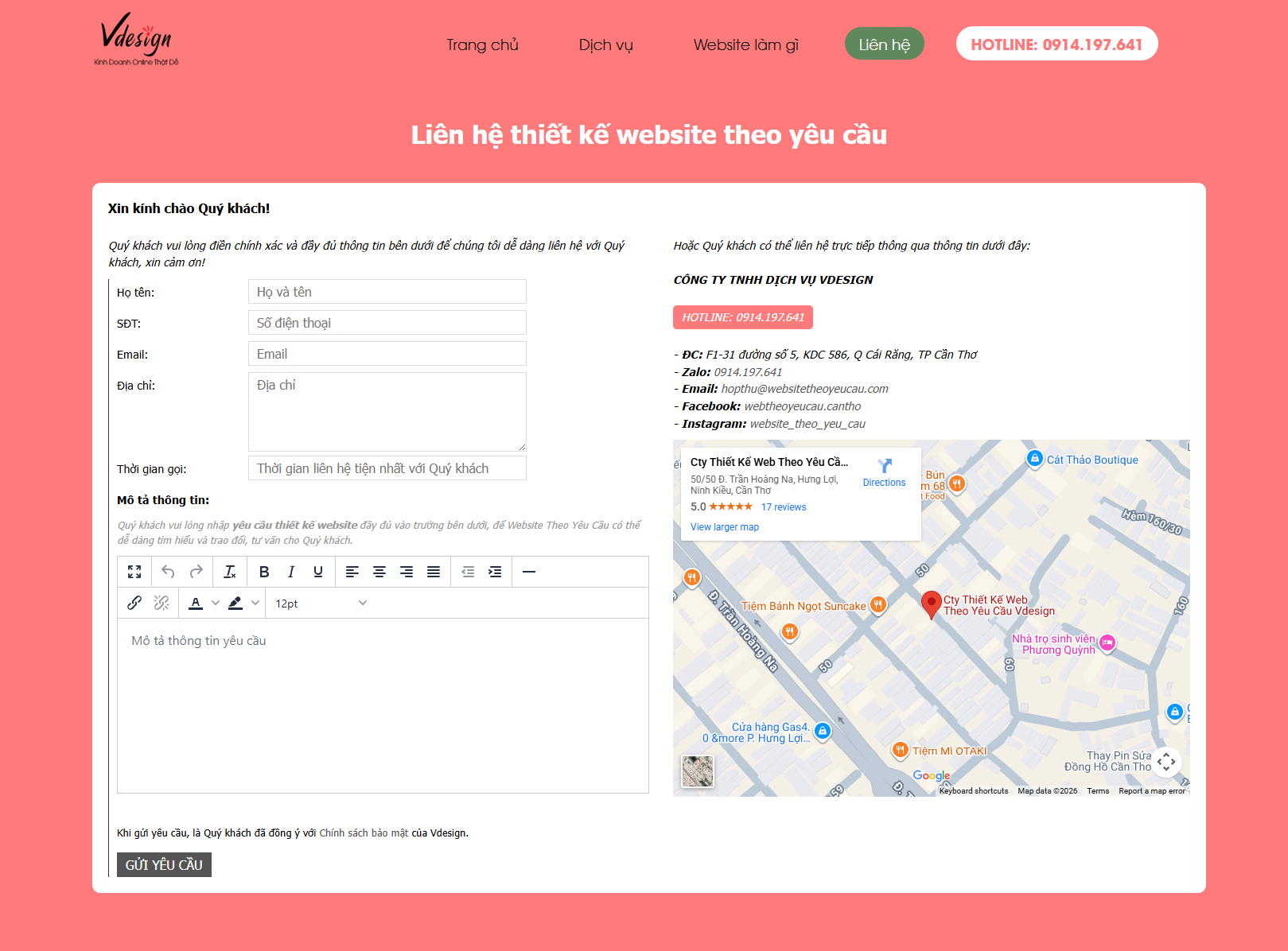Open the Dịch vụ menu item
The height and width of the screenshot is (951, 1288).
(x=606, y=45)
